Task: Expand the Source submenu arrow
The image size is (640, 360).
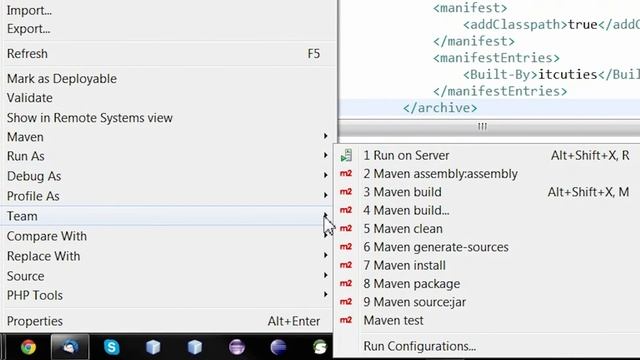Action: 325,276
